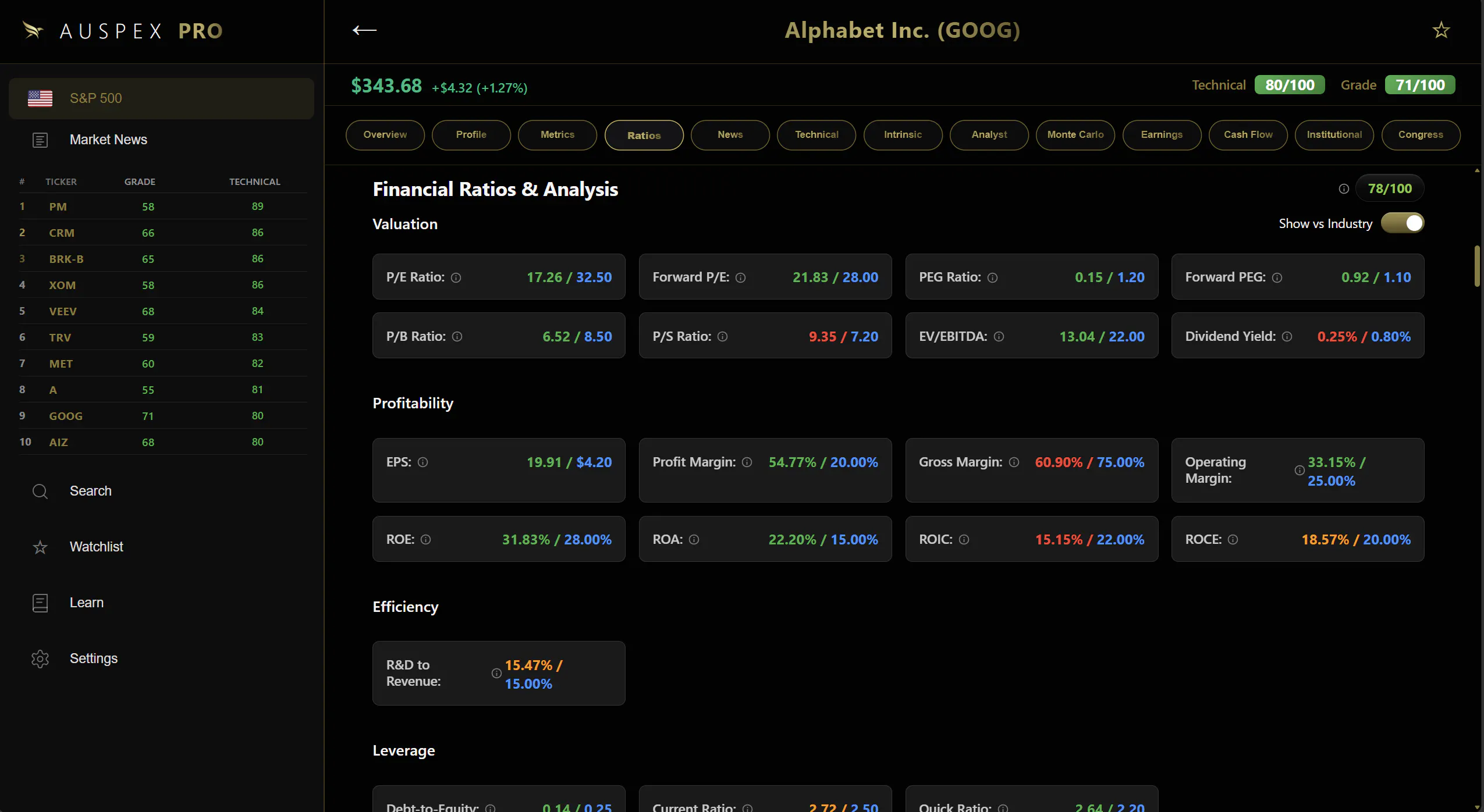Click the Dividend Yield info icon
The image size is (1484, 812).
tap(1287, 337)
